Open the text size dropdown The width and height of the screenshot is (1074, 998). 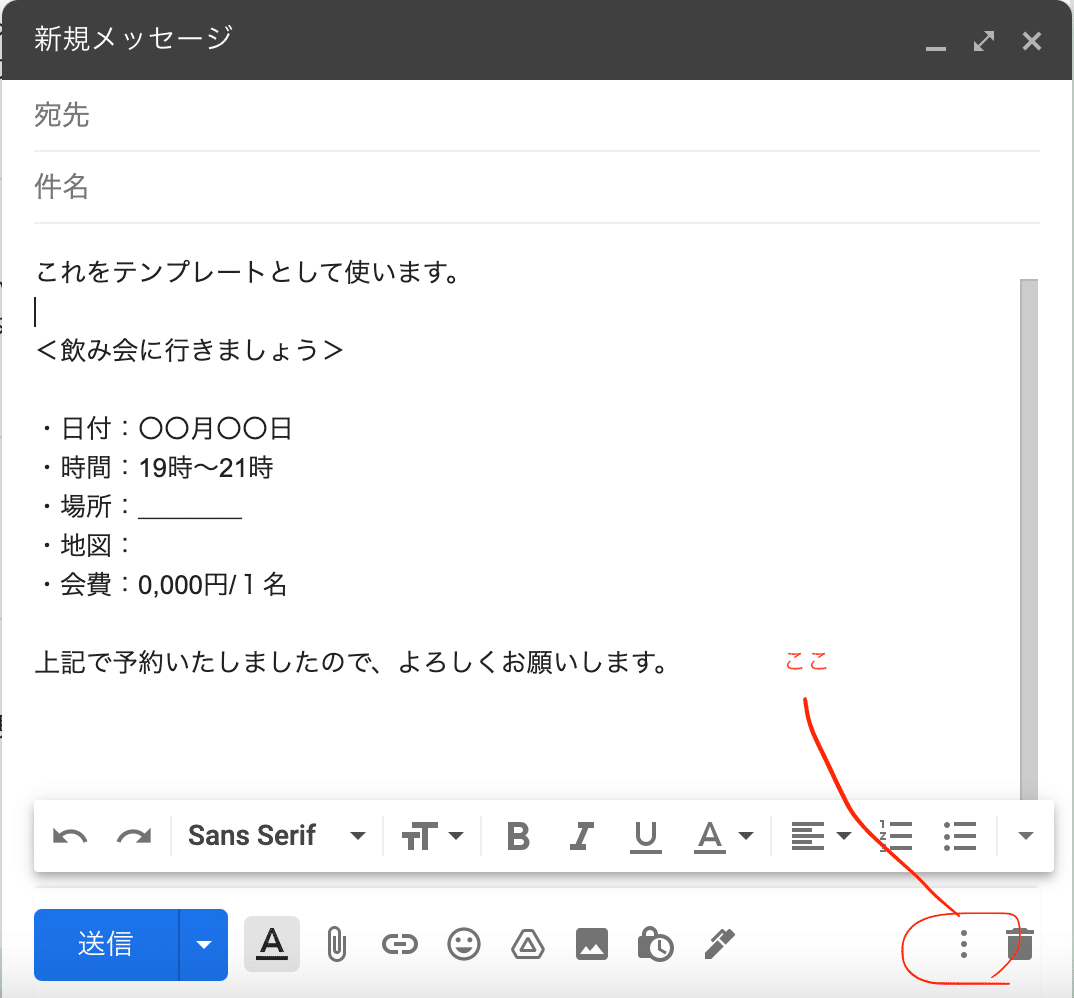[x=432, y=836]
